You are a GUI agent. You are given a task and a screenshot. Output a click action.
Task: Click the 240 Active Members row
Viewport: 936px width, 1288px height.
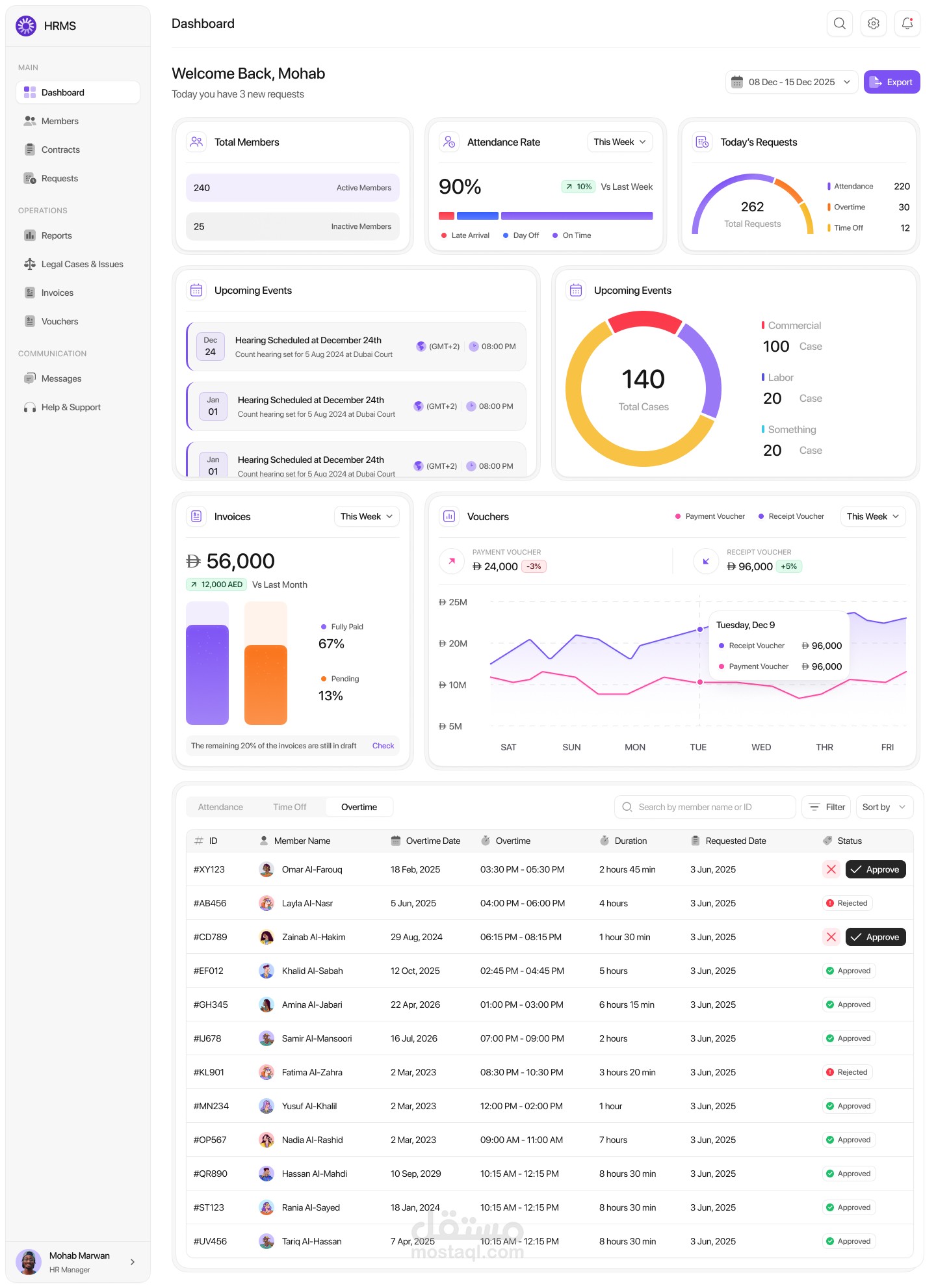(x=292, y=188)
